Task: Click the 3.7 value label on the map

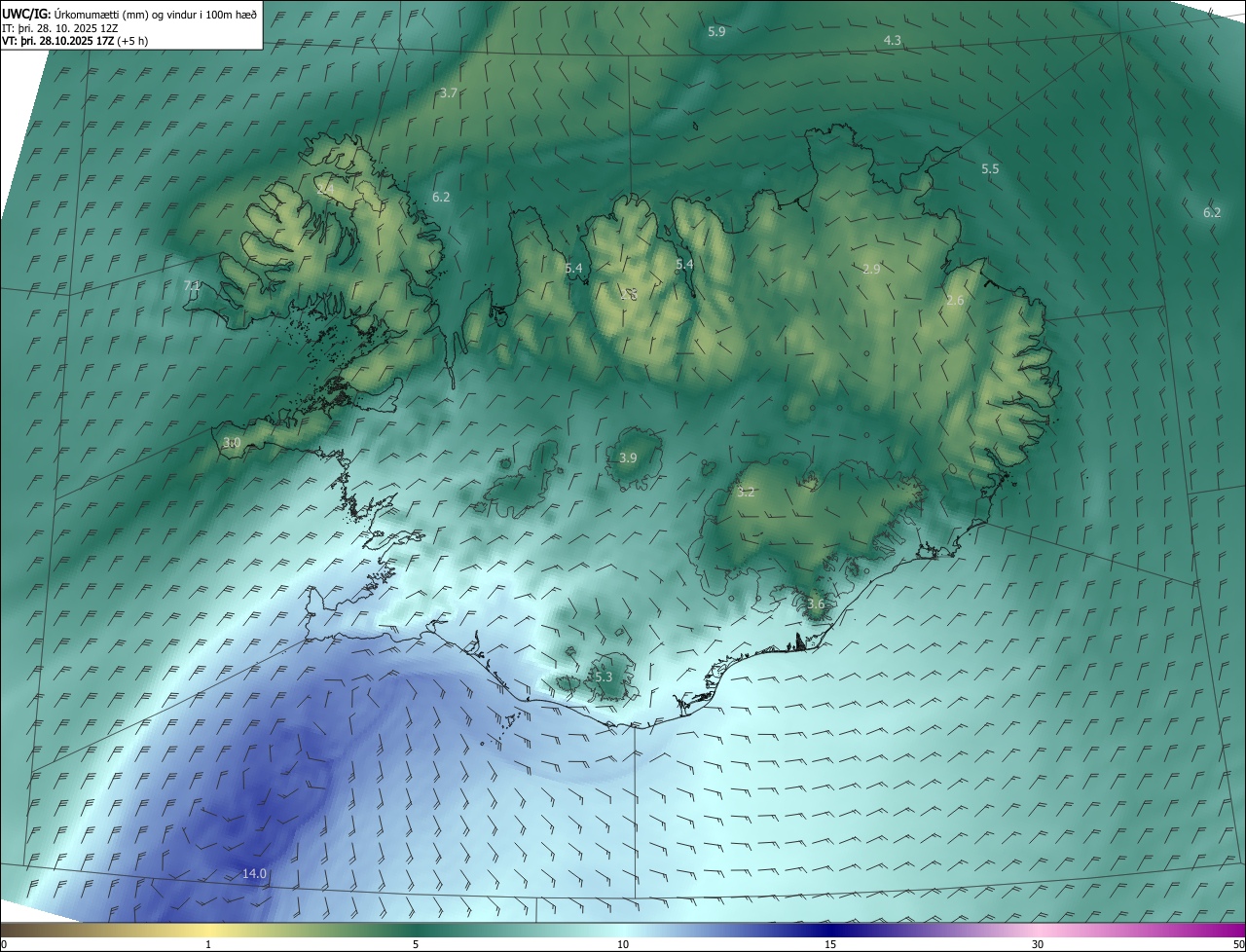Action: click(x=448, y=93)
